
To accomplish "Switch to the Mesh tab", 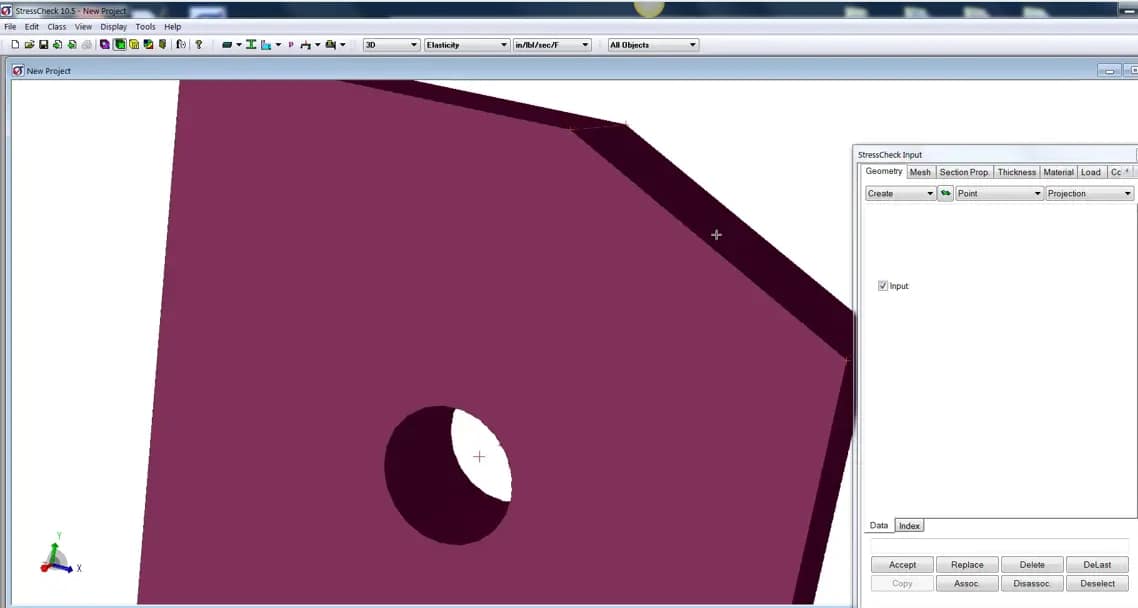I will [920, 171].
